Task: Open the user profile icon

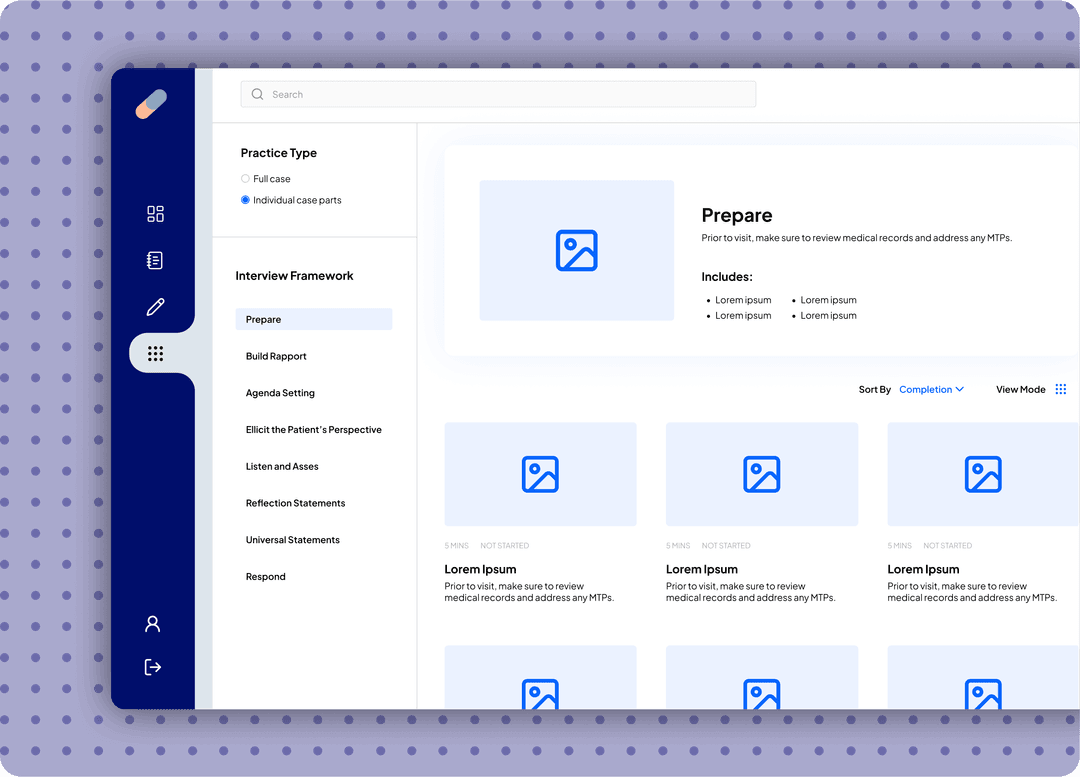Action: [x=153, y=624]
